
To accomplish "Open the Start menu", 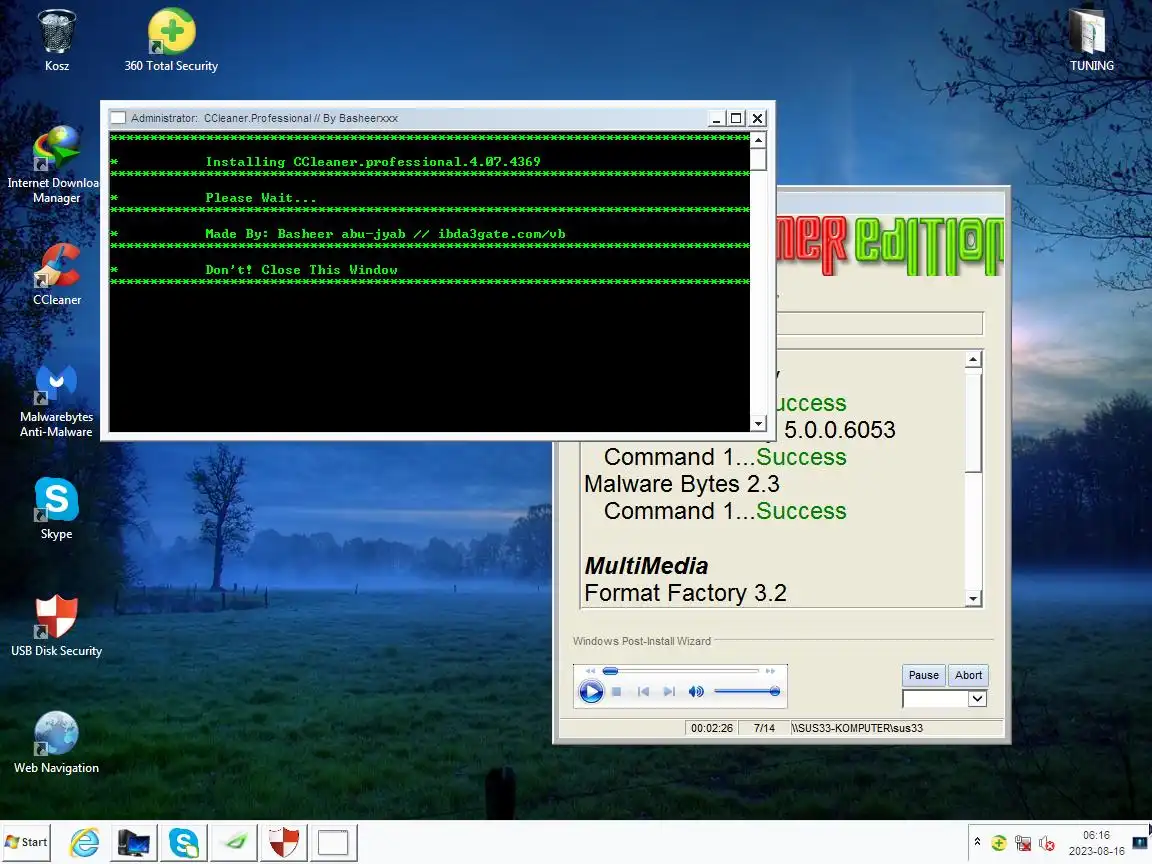I will click(x=26, y=842).
